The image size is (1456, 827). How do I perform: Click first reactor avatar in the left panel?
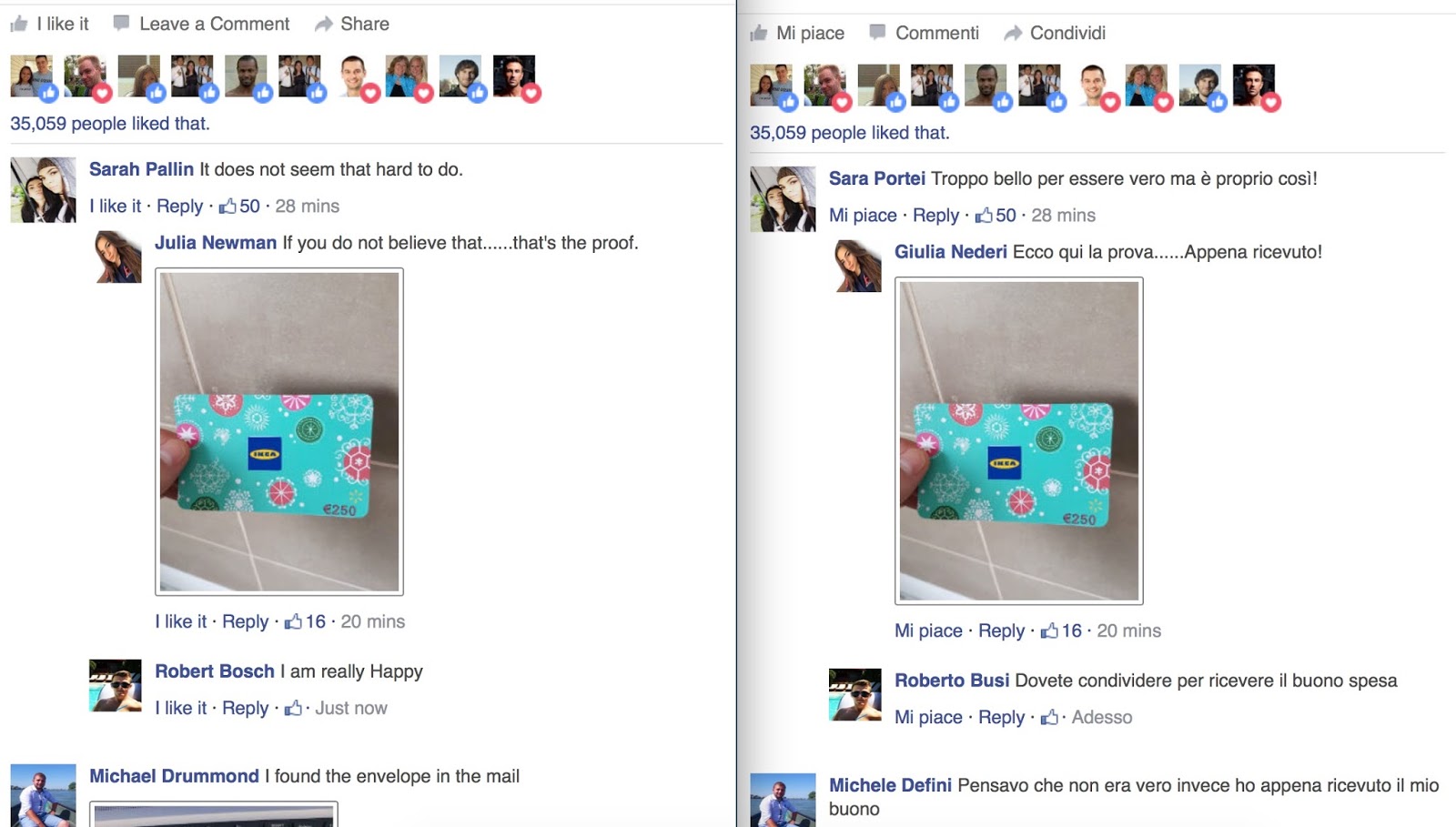pos(32,76)
